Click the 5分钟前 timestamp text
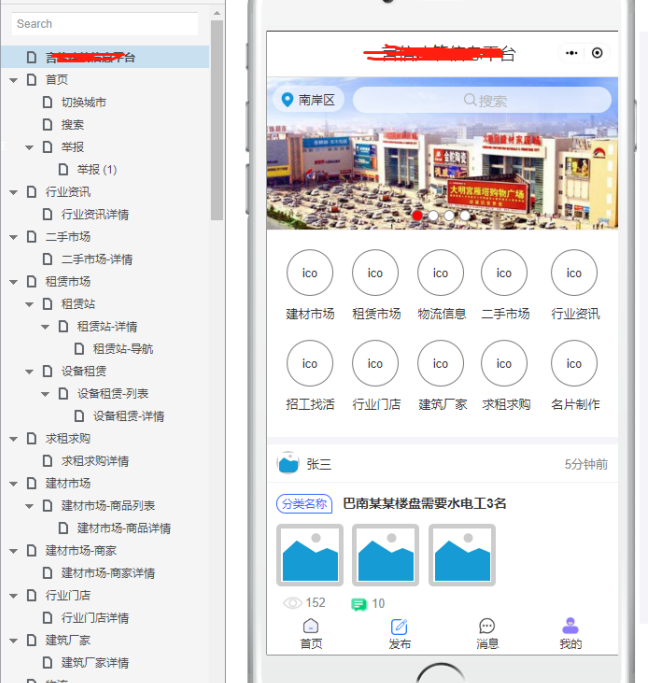This screenshot has width=648, height=683. coord(586,464)
